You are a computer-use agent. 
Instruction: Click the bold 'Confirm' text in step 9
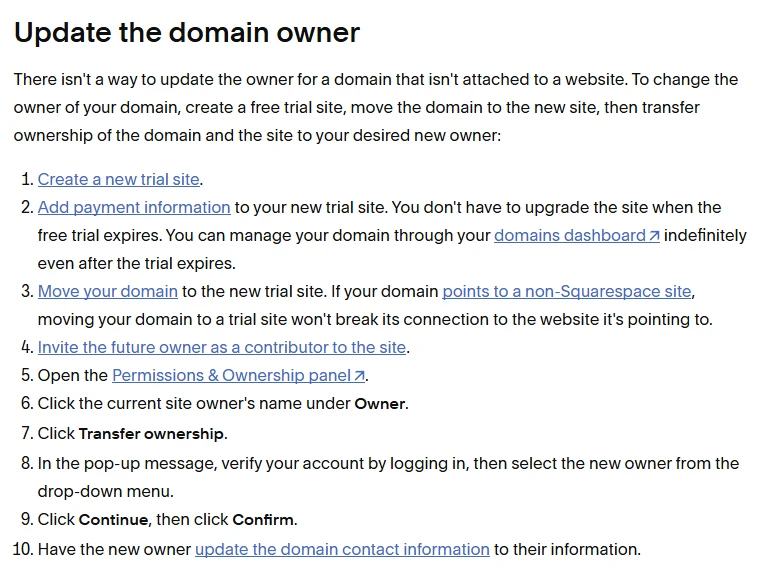point(263,520)
